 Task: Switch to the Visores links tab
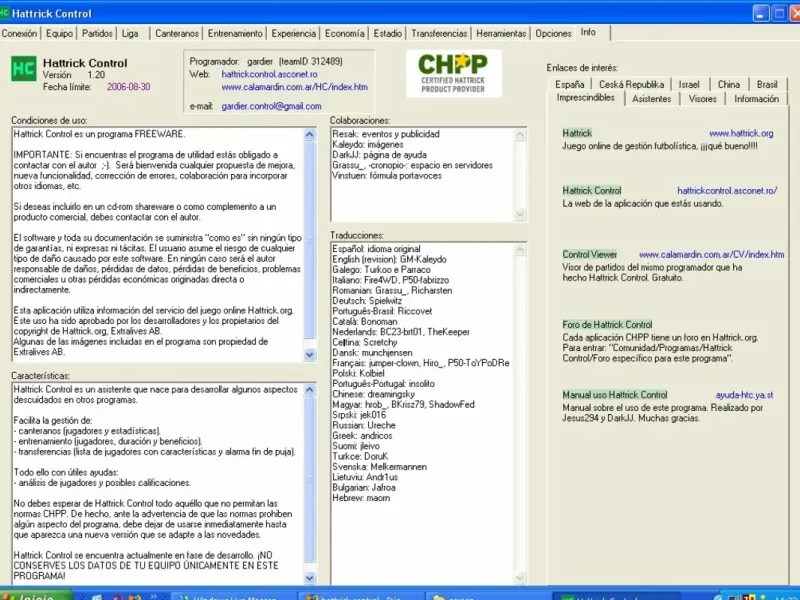point(703,99)
